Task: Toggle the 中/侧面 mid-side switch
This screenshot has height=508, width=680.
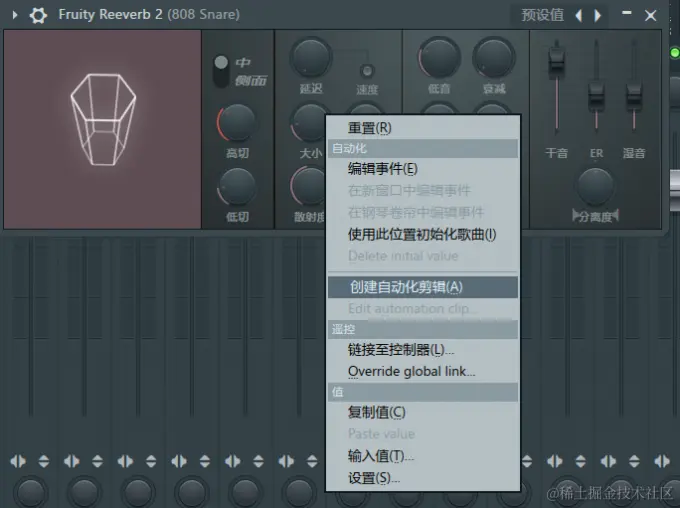Action: click(x=221, y=72)
